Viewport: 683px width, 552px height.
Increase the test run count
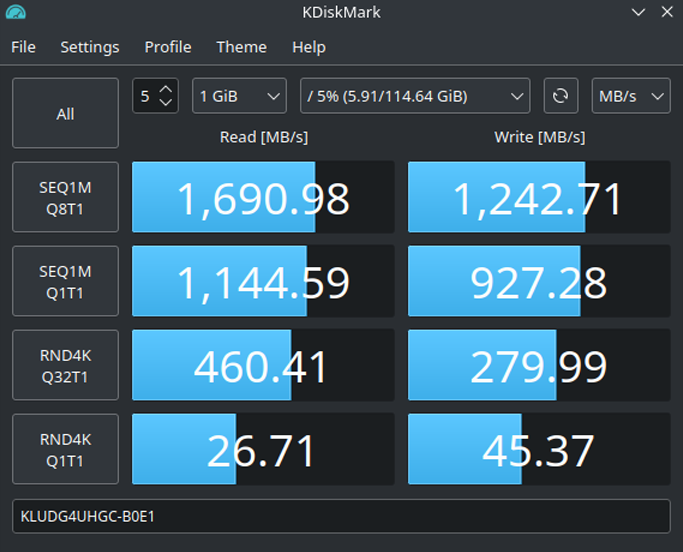point(166,89)
